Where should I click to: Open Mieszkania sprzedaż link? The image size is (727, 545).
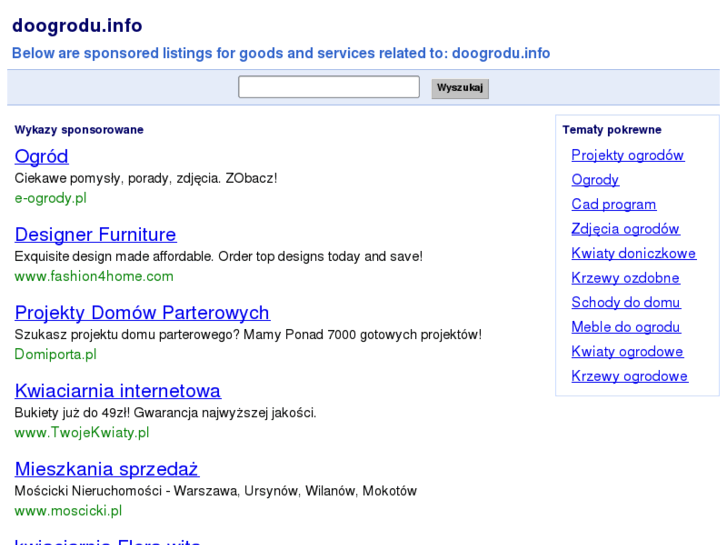107,469
